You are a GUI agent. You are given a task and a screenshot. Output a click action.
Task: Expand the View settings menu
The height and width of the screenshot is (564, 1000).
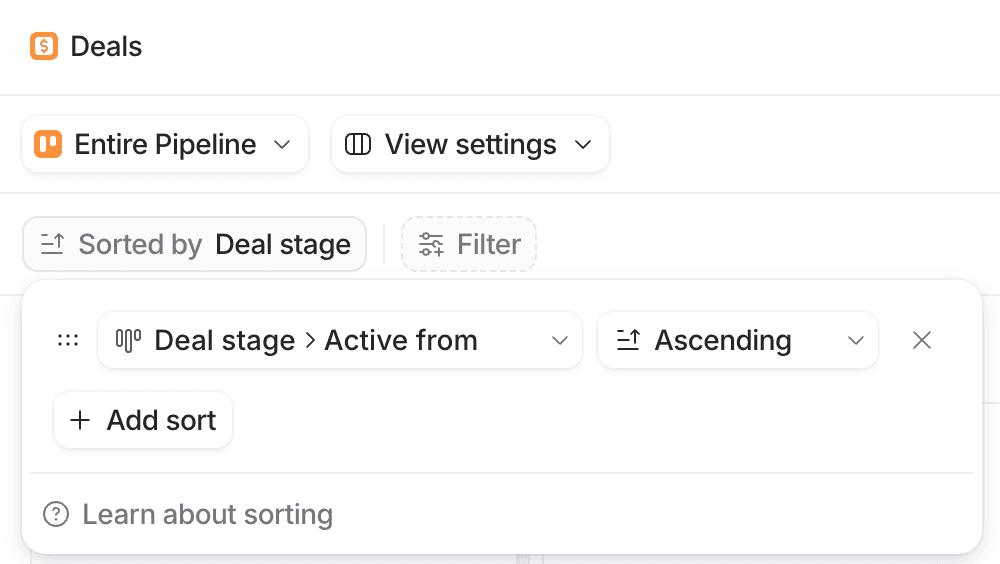coord(470,144)
